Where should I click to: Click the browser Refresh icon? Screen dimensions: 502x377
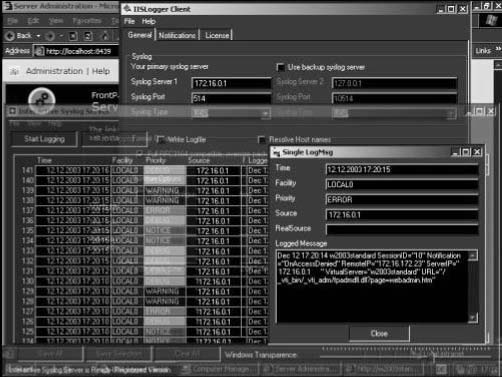(x=88, y=36)
